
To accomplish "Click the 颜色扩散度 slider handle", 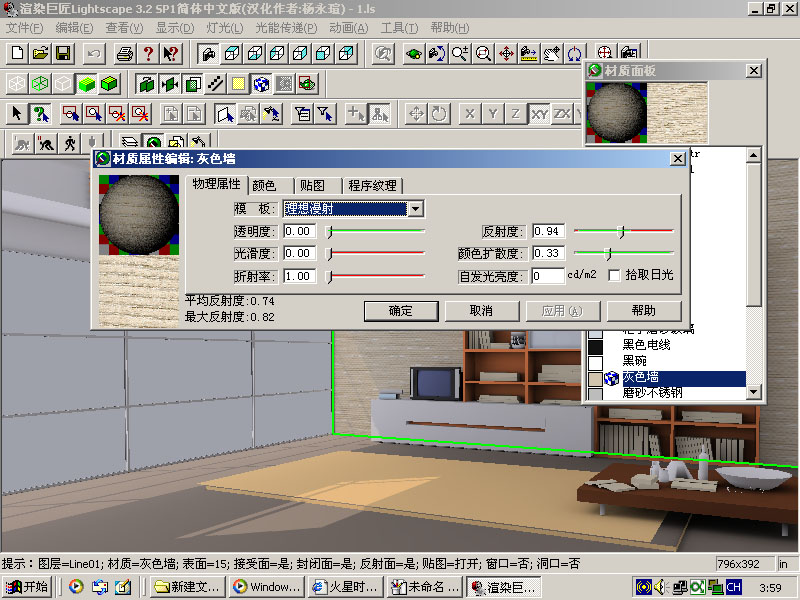I will tap(608, 253).
